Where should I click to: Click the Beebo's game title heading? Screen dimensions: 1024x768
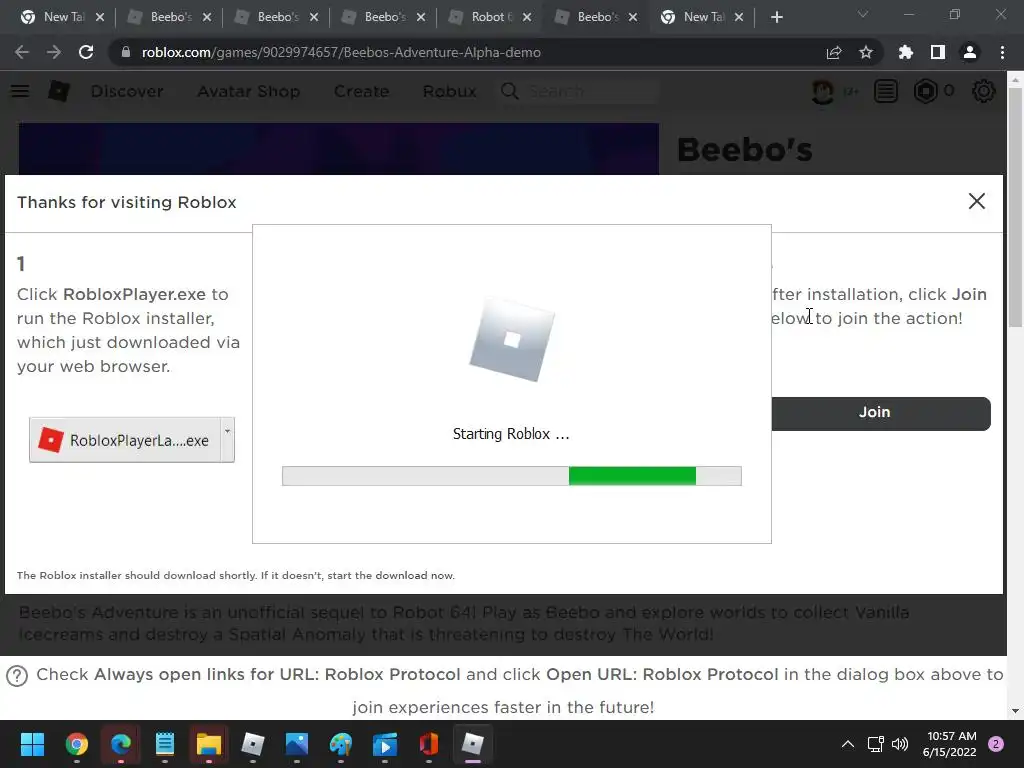tap(744, 150)
